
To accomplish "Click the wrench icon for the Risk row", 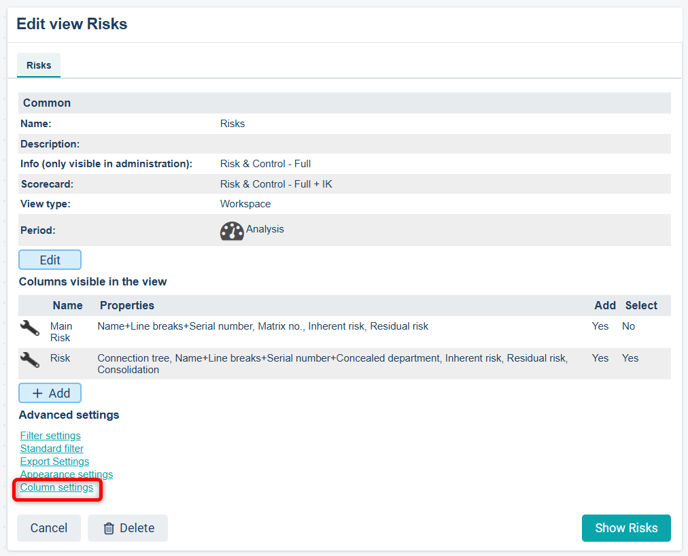I will pos(30,360).
